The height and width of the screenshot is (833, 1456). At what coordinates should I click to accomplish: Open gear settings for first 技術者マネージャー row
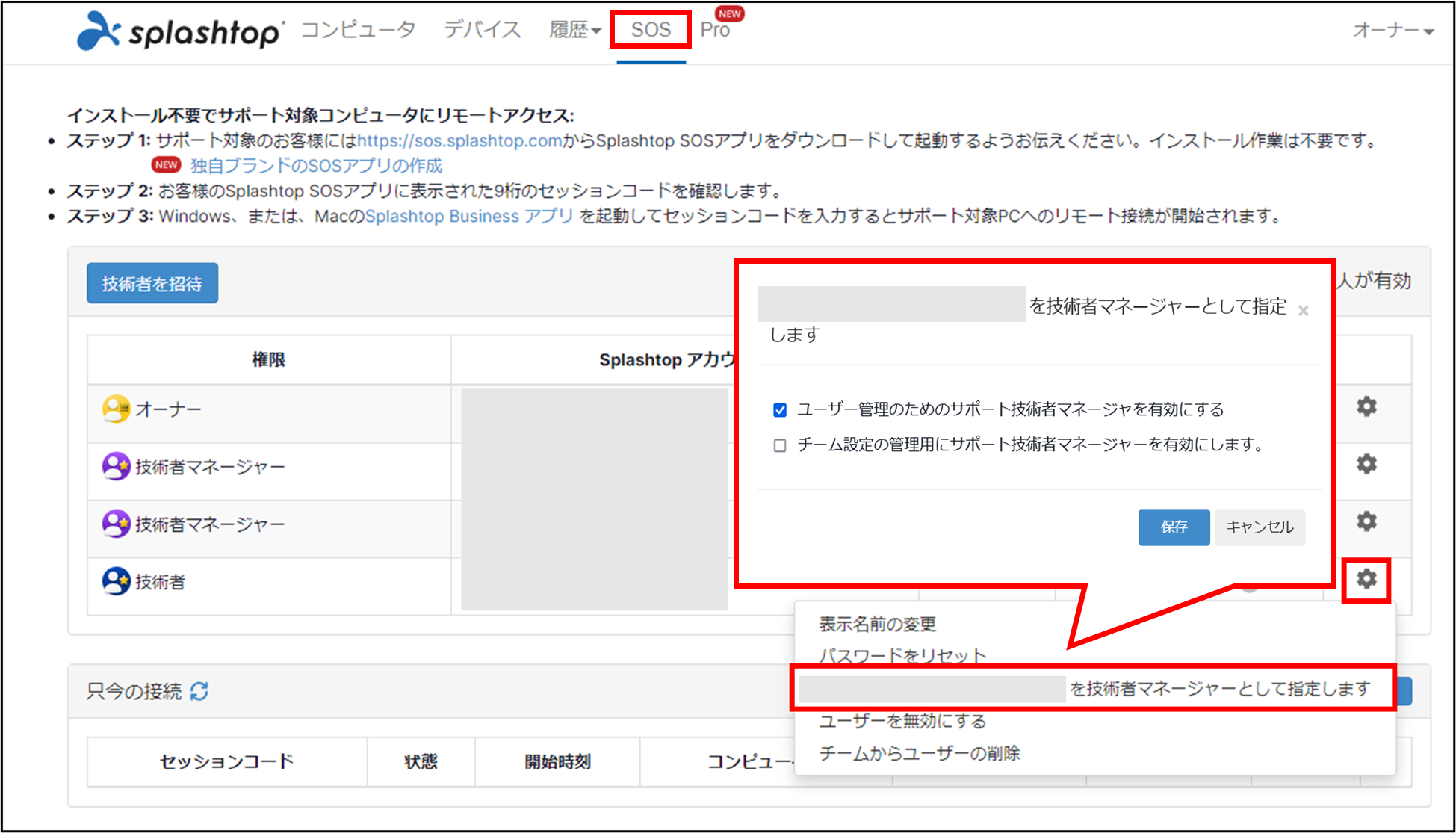coord(1366,464)
